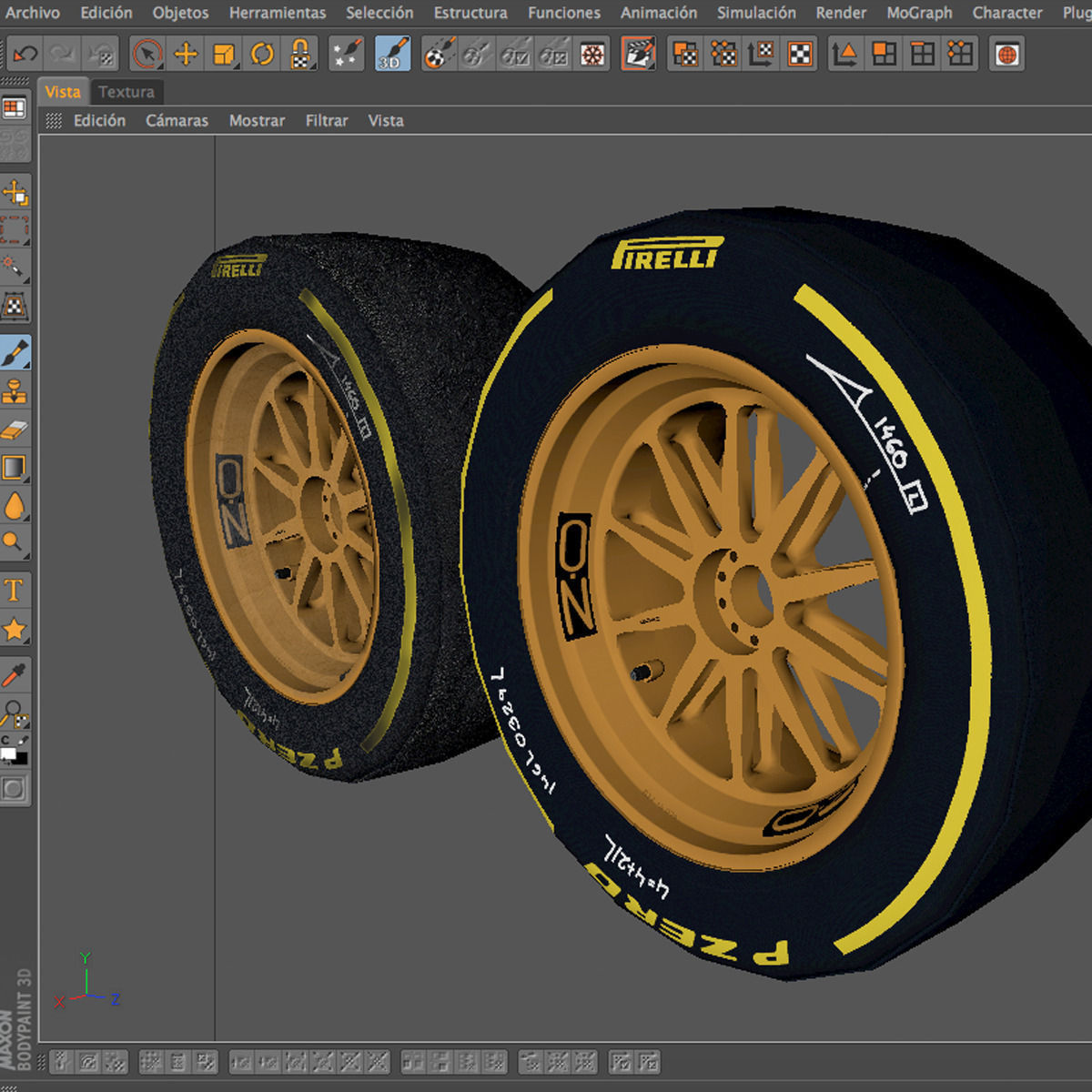
Task: Click the Redo arrow icon
Action: 63,55
